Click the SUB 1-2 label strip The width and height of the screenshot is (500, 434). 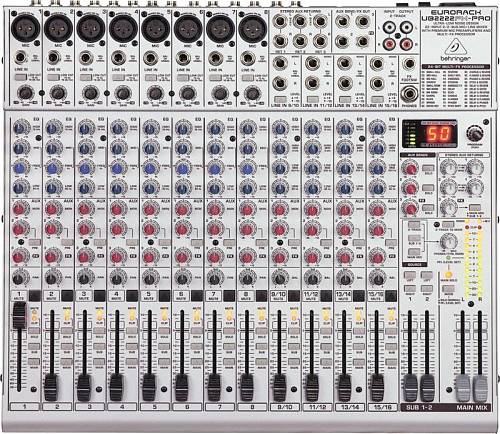tap(419, 407)
